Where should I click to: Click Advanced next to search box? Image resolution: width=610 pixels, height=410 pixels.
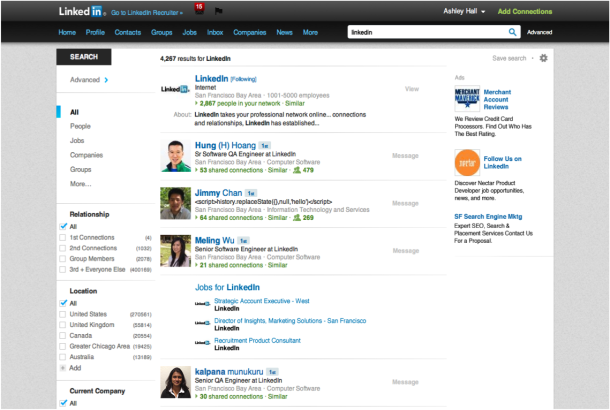(x=540, y=32)
